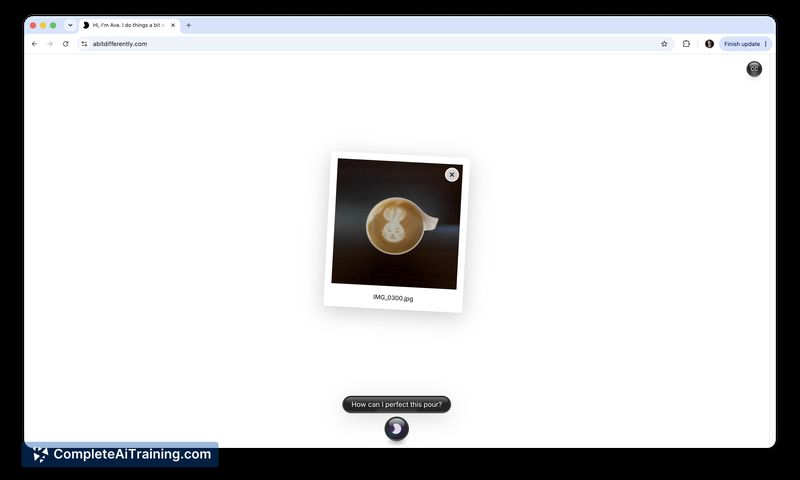800x480 pixels.
Task: Remove the latte photo with the X button
Action: click(x=452, y=174)
